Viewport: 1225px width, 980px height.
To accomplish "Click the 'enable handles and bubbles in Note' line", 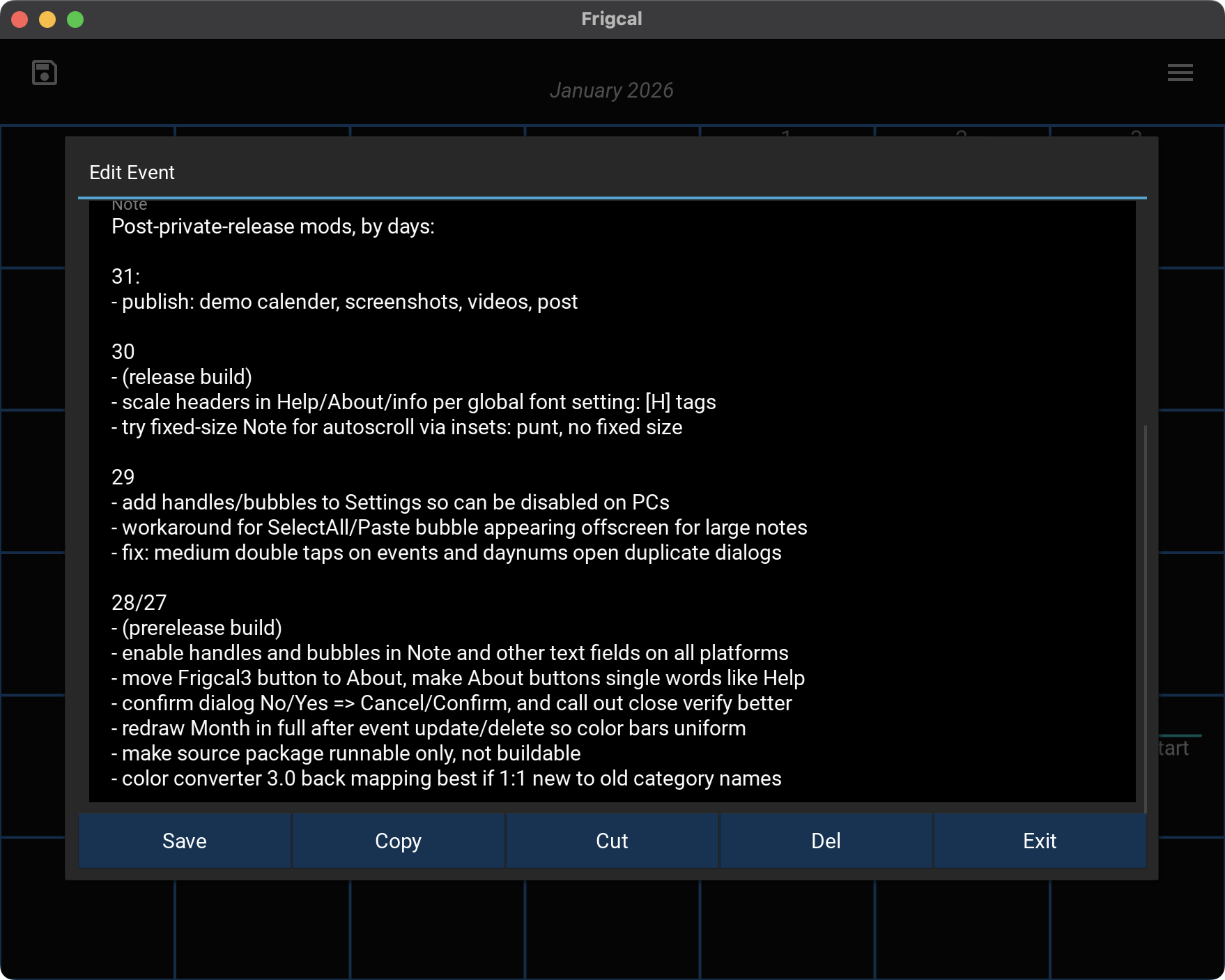I will point(450,653).
